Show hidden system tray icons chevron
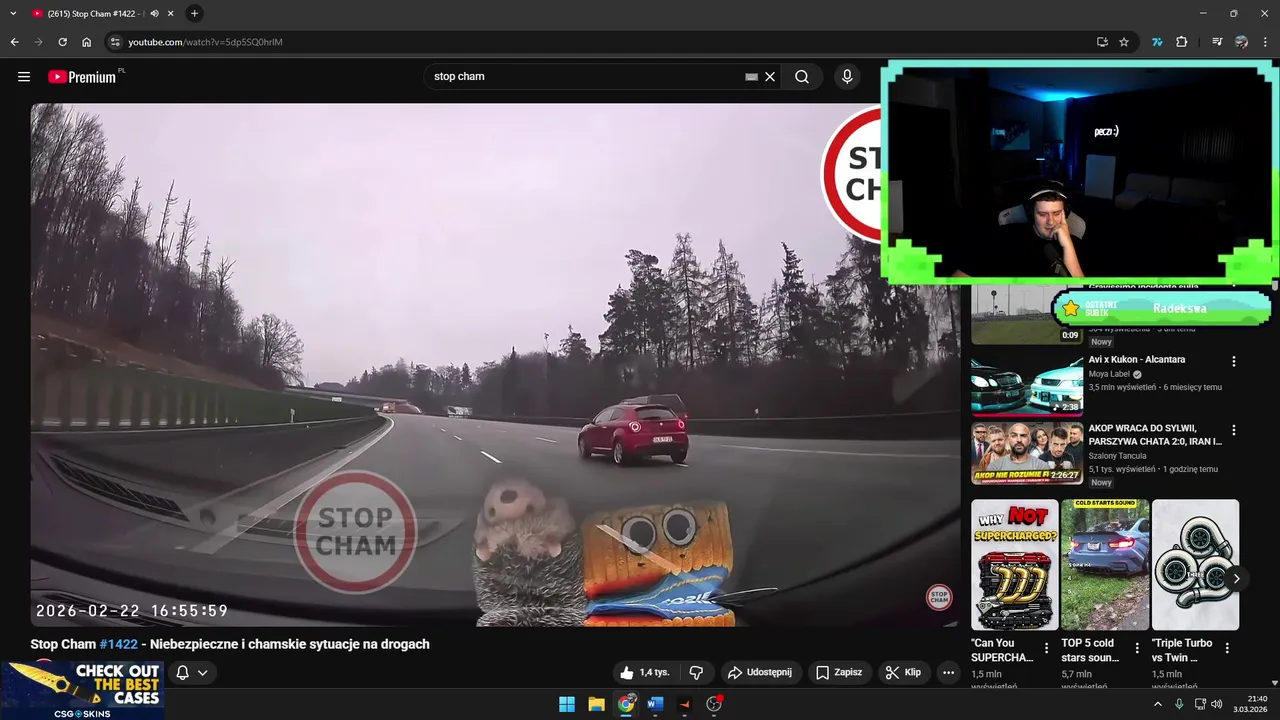Screen dimensions: 1280x720 click(x=1158, y=704)
